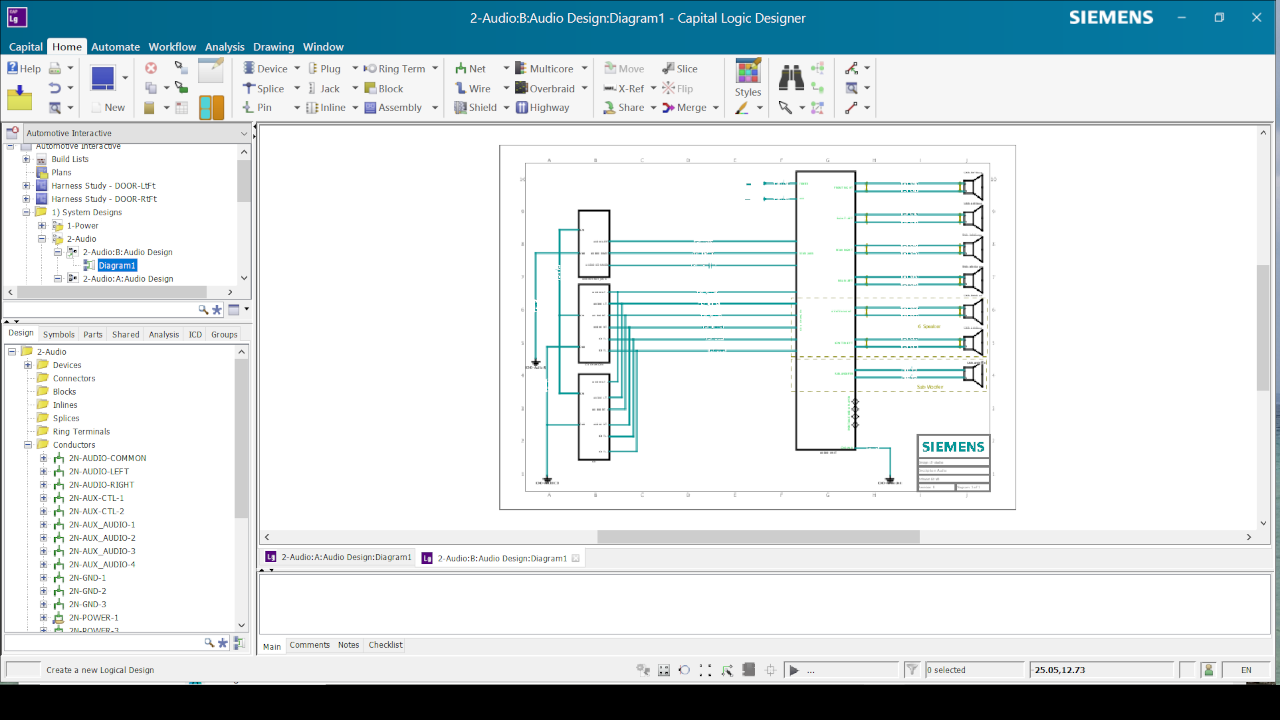Switch to the Symbols panel tab
Screen dimensions: 1280x720
pyautogui.click(x=58, y=335)
